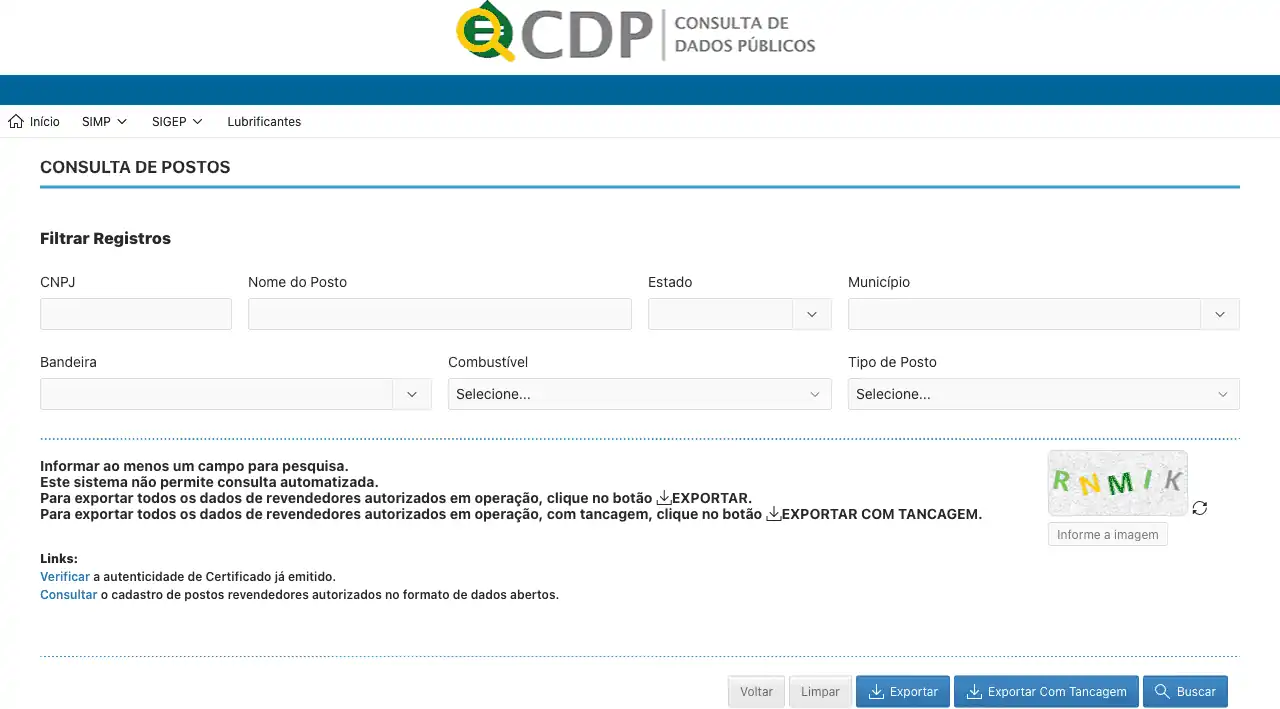Viewport: 1280px width, 709px height.
Task: Click Exportar Com Tancagem button
Action: click(x=1046, y=691)
